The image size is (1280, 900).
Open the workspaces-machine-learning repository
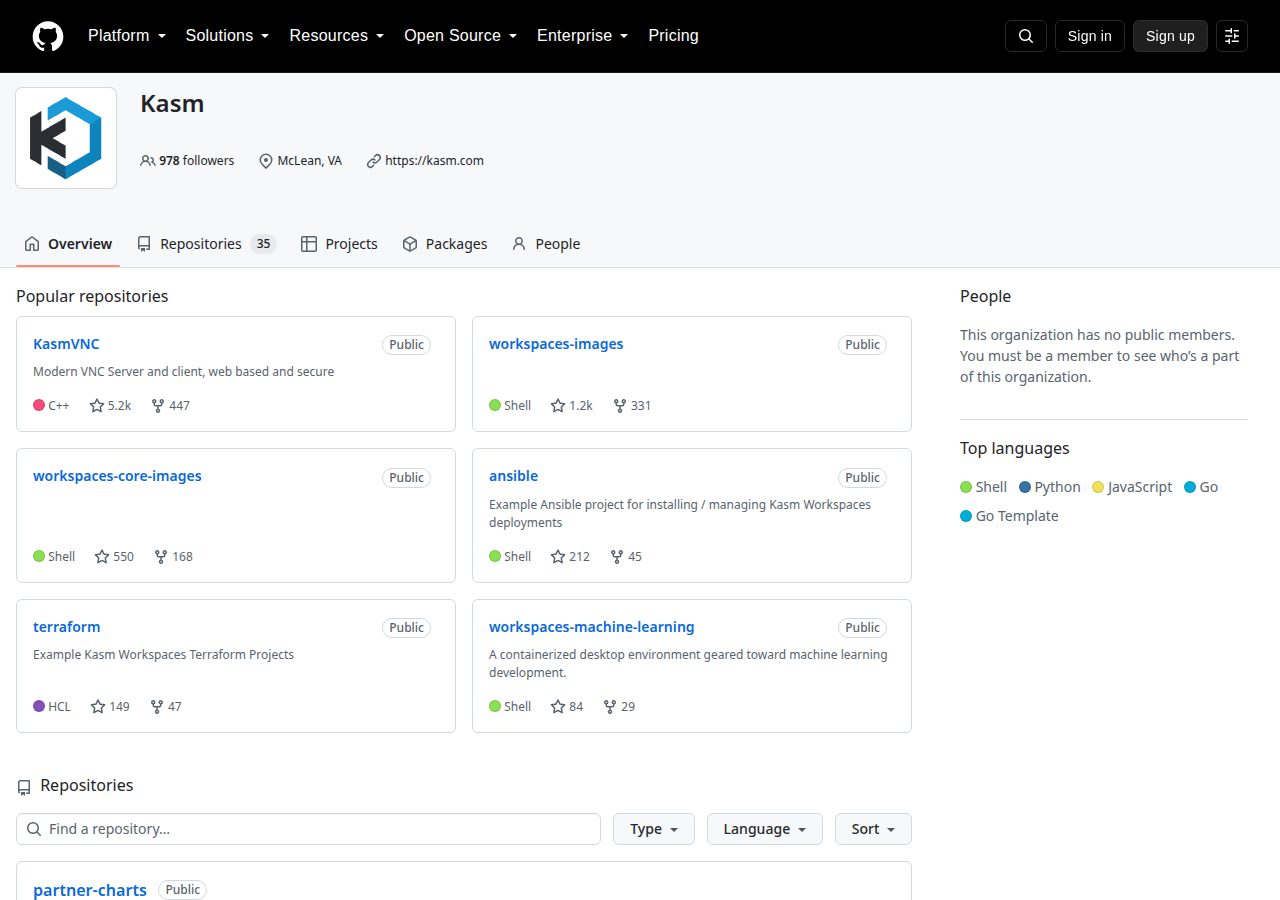click(591, 627)
